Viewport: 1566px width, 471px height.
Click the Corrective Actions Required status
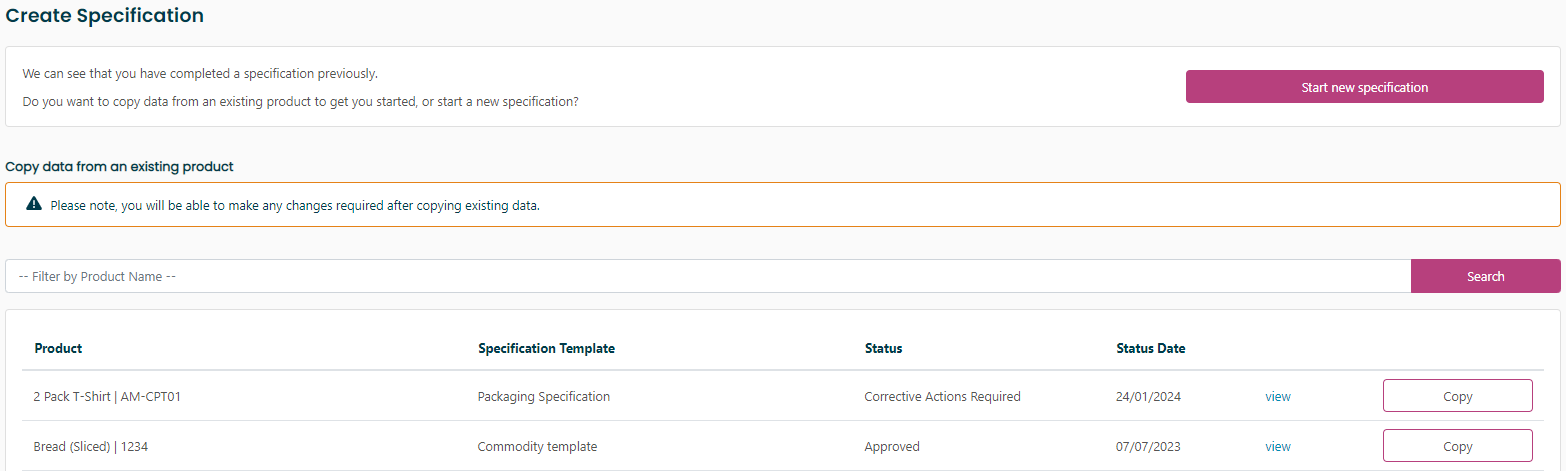tap(942, 396)
